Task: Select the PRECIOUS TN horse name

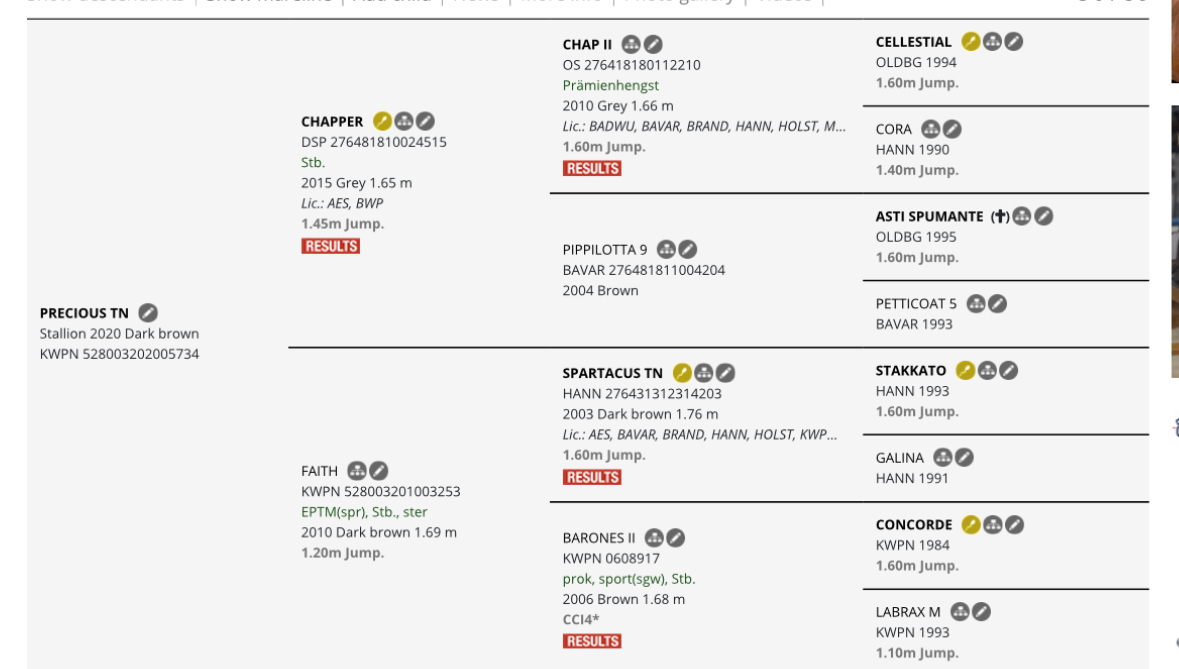Action: tap(84, 313)
